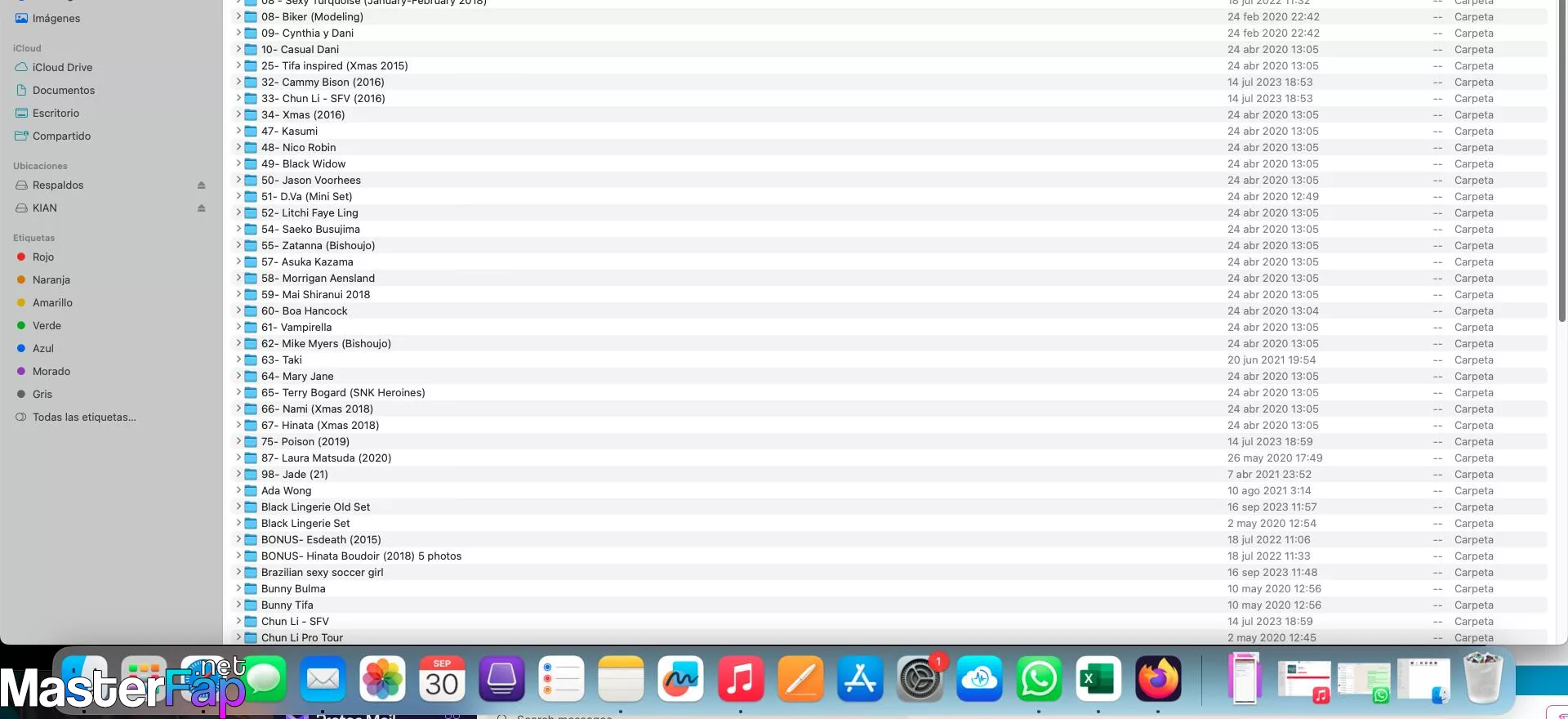Image resolution: width=1568 pixels, height=719 pixels.
Task: Select the 64- Mary Jane folder name
Action: click(x=297, y=376)
